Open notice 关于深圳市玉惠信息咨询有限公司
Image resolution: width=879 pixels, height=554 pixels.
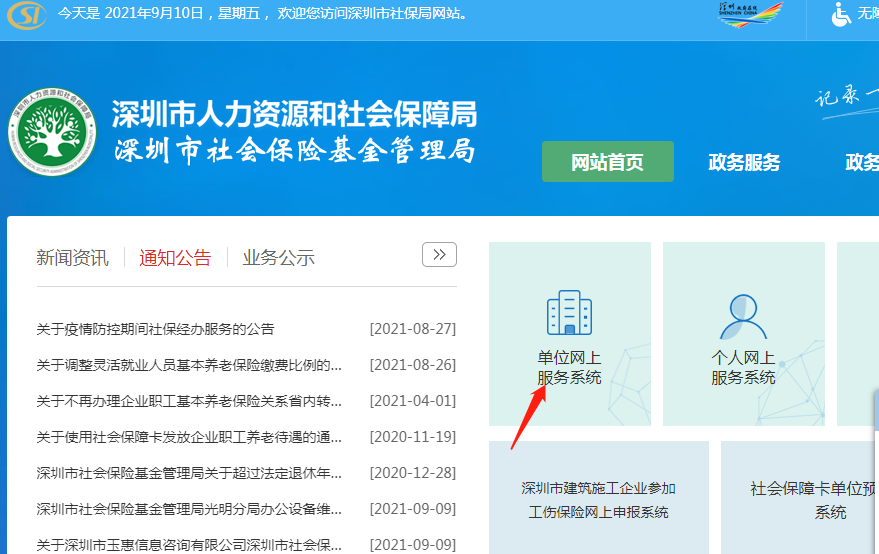[189, 544]
